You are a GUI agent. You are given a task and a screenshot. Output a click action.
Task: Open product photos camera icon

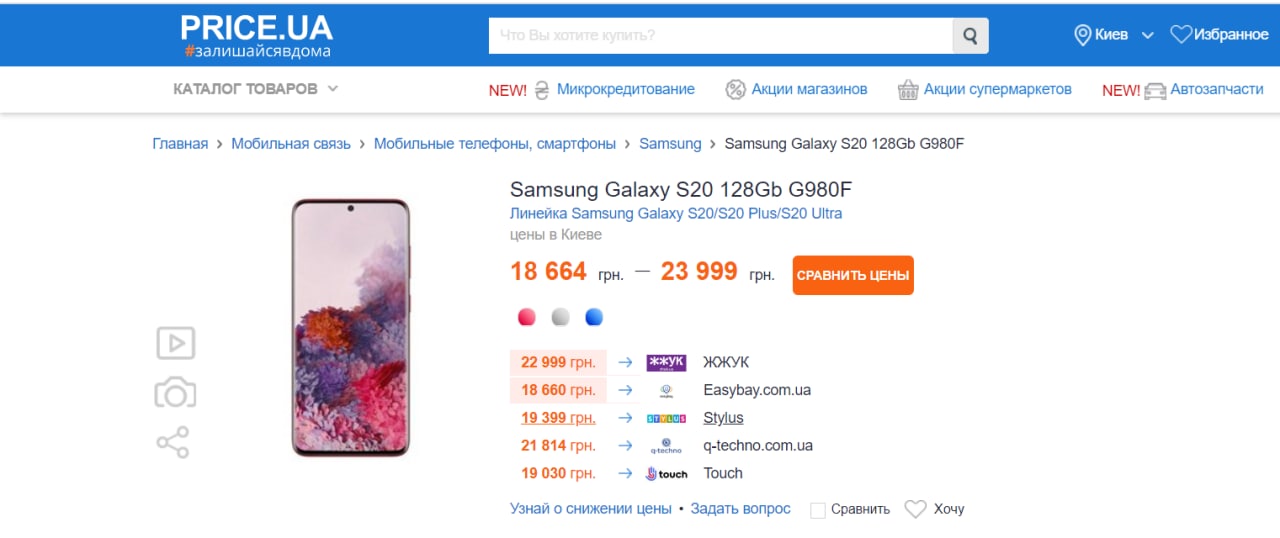tap(175, 394)
